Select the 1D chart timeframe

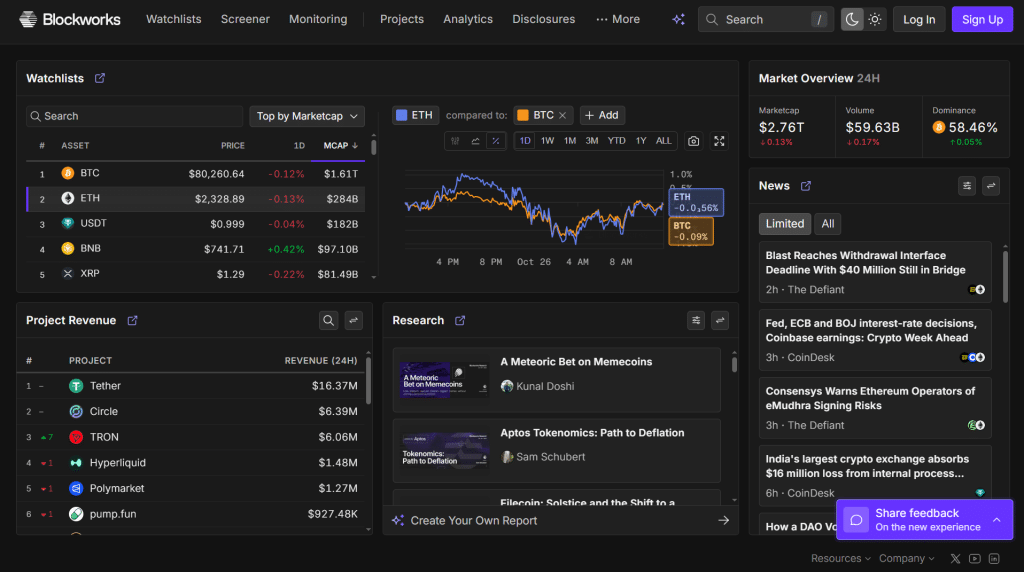click(525, 141)
